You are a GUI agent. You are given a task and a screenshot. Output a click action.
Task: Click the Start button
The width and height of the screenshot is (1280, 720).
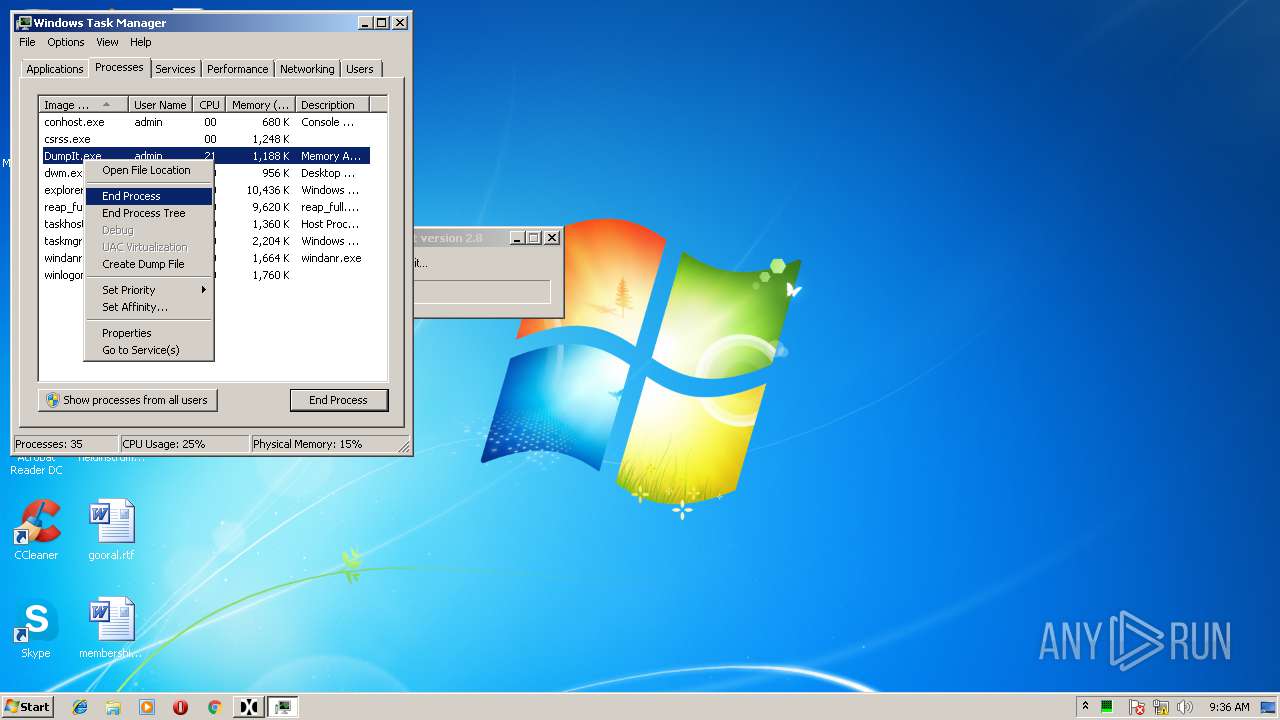27,707
